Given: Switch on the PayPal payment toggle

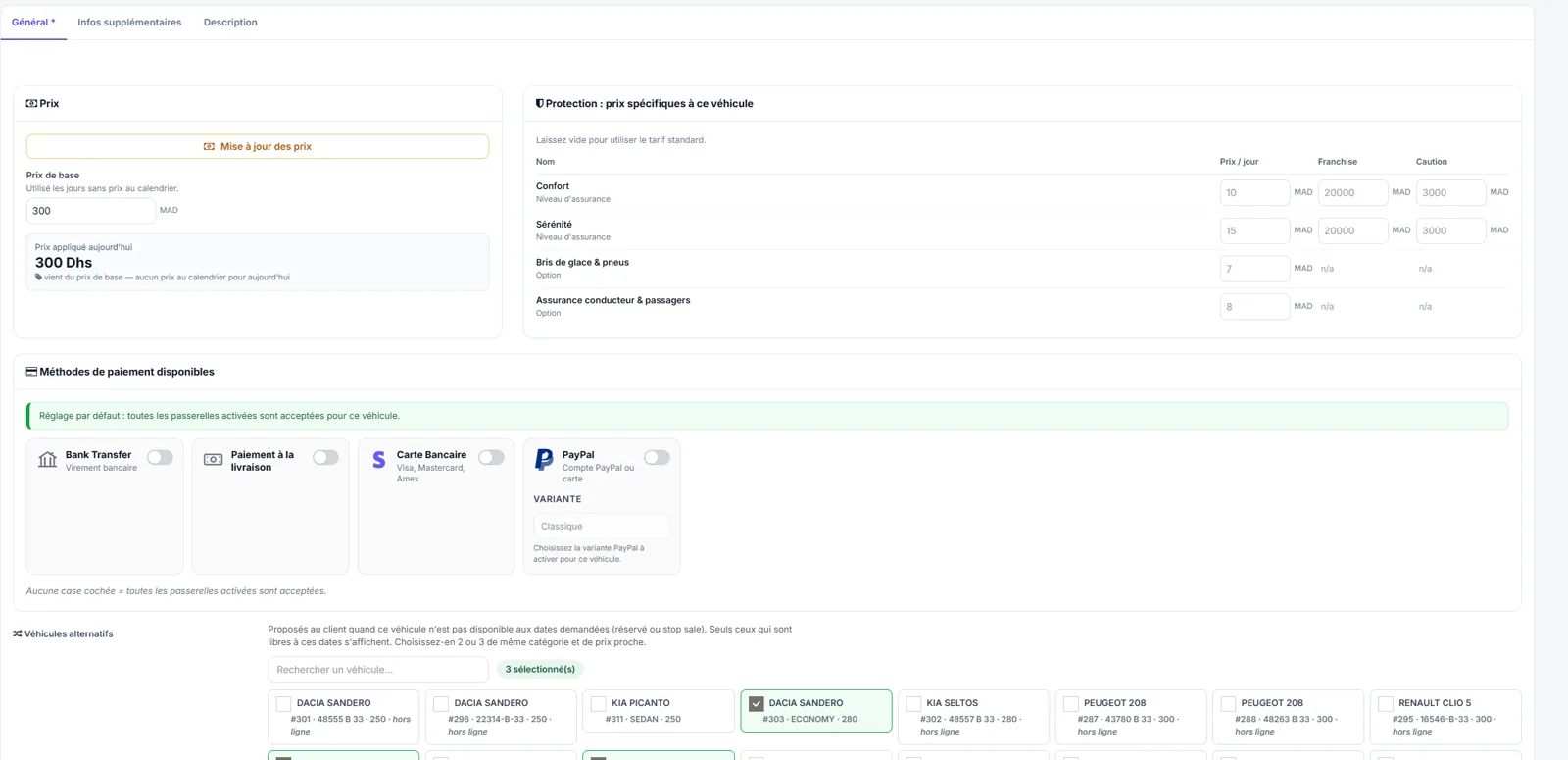Looking at the screenshot, I should [x=657, y=457].
